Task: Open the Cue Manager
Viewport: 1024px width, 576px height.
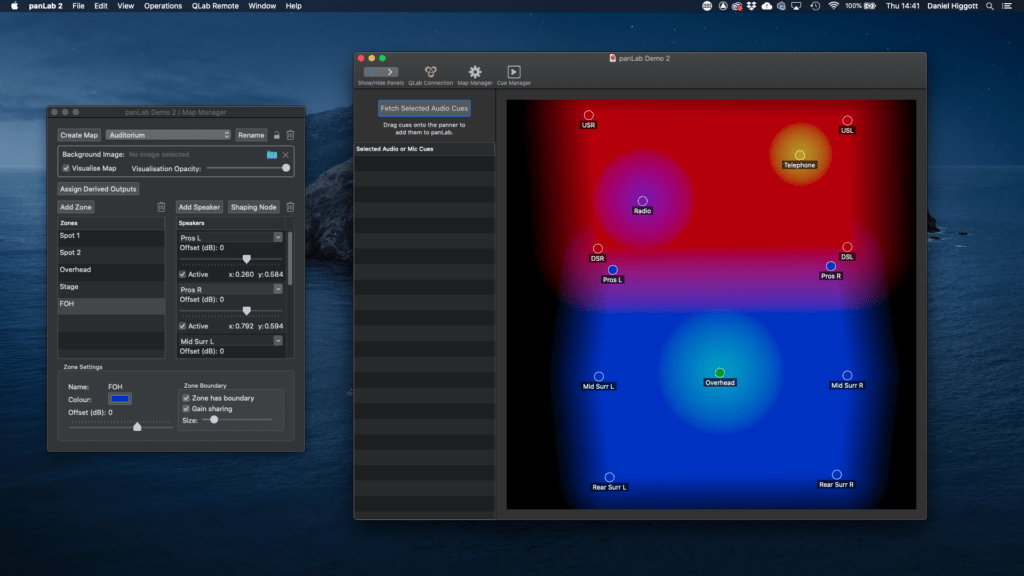Action: [513, 72]
